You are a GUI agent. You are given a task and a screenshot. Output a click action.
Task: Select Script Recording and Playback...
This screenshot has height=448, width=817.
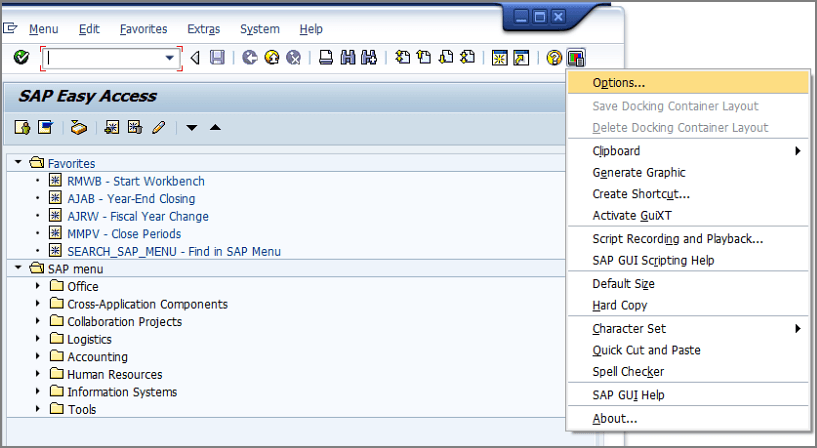tap(688, 239)
